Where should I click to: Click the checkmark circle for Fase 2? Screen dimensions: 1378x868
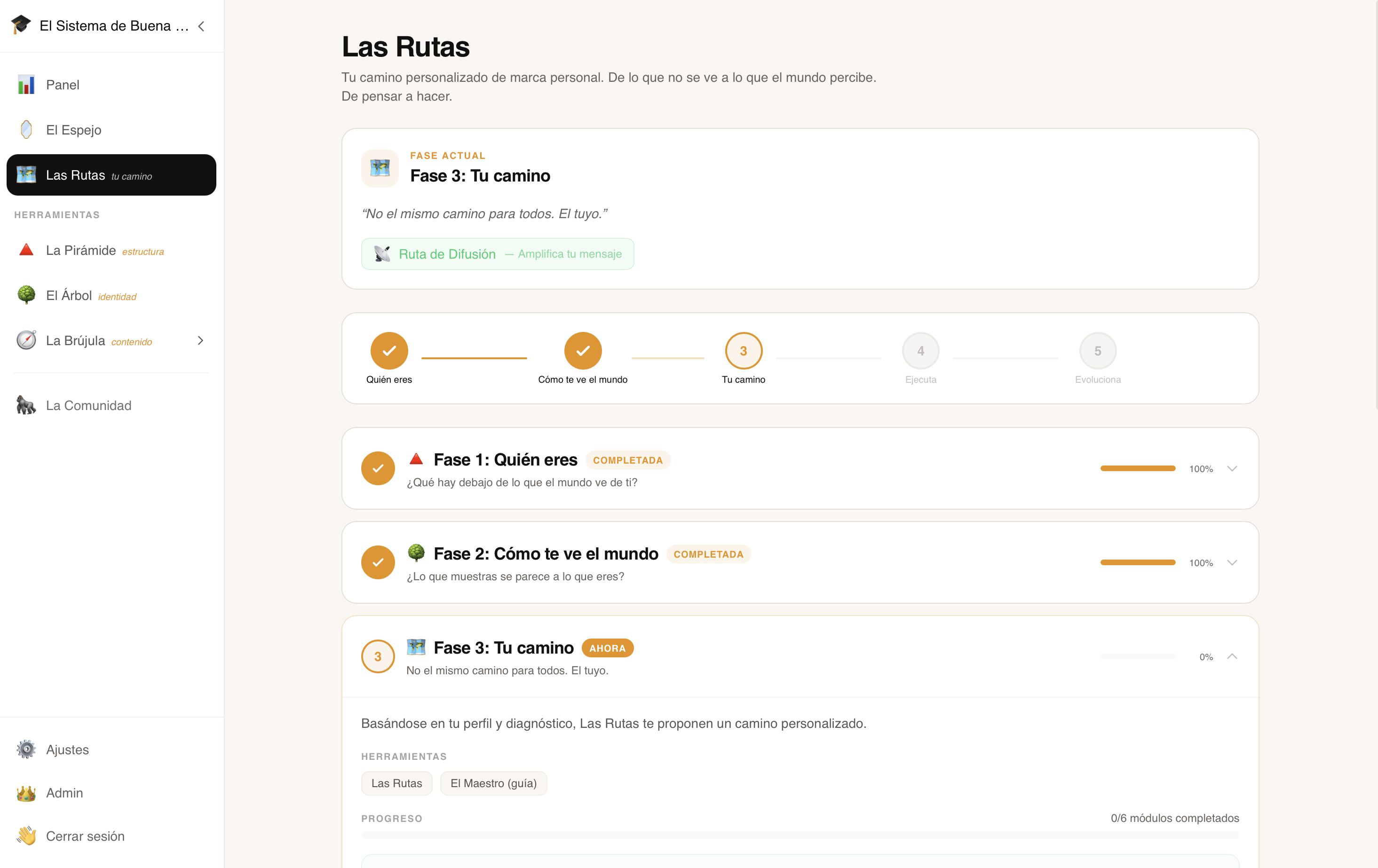(378, 562)
